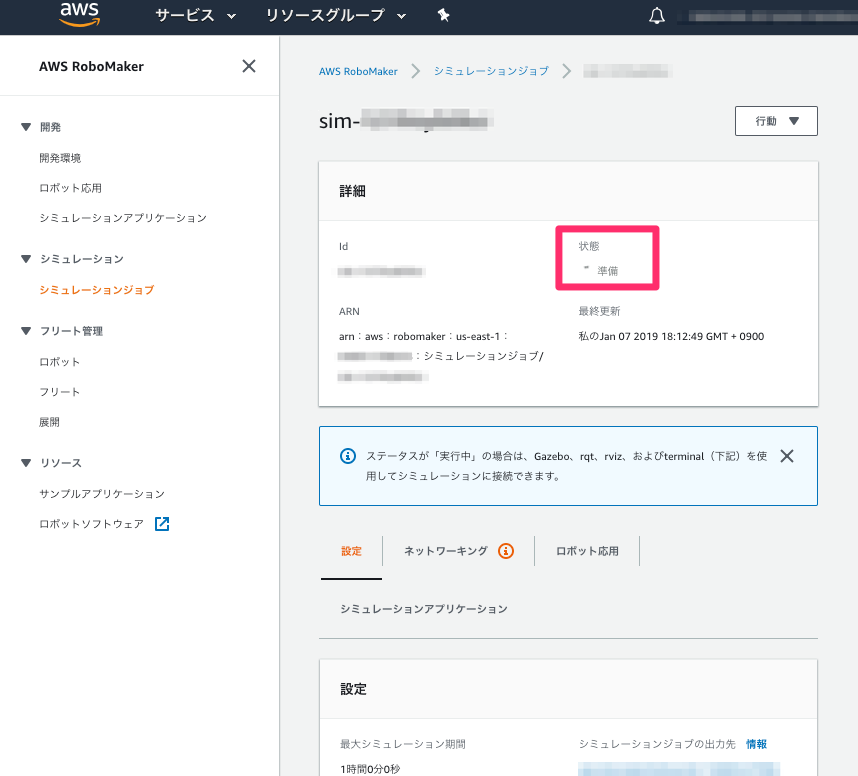Open the 行動 actions dropdown
858x776 pixels.
[x=776, y=120]
